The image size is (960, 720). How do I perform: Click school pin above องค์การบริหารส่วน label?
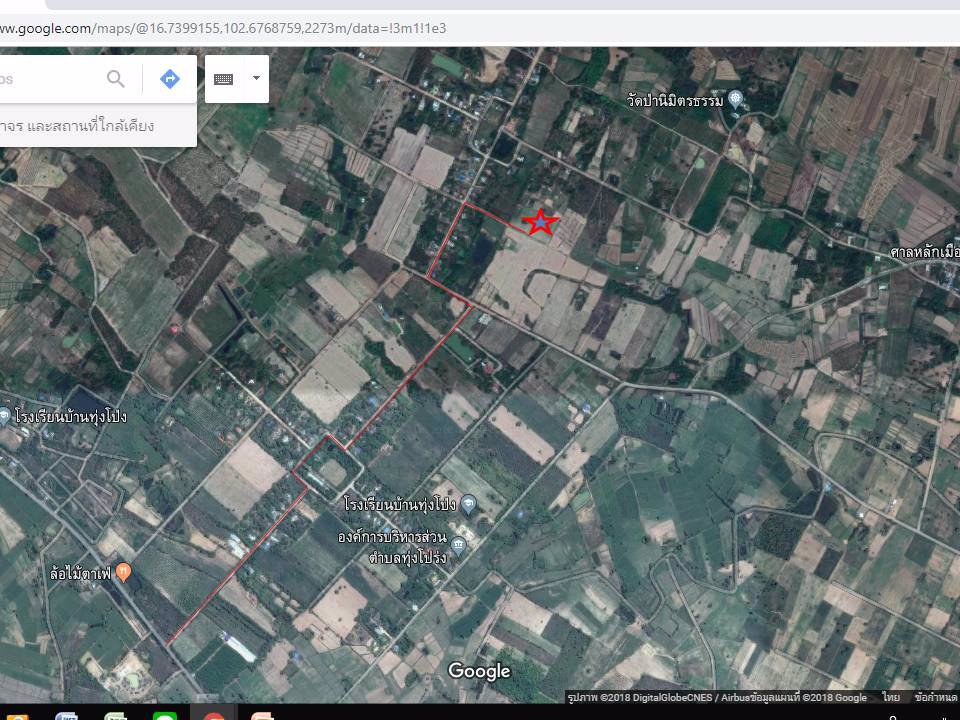pos(469,504)
